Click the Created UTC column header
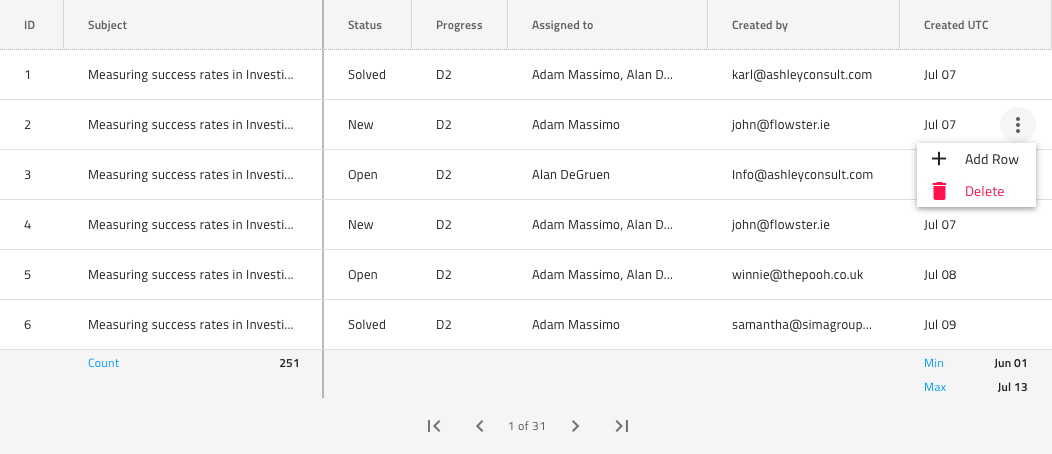 [x=956, y=25]
